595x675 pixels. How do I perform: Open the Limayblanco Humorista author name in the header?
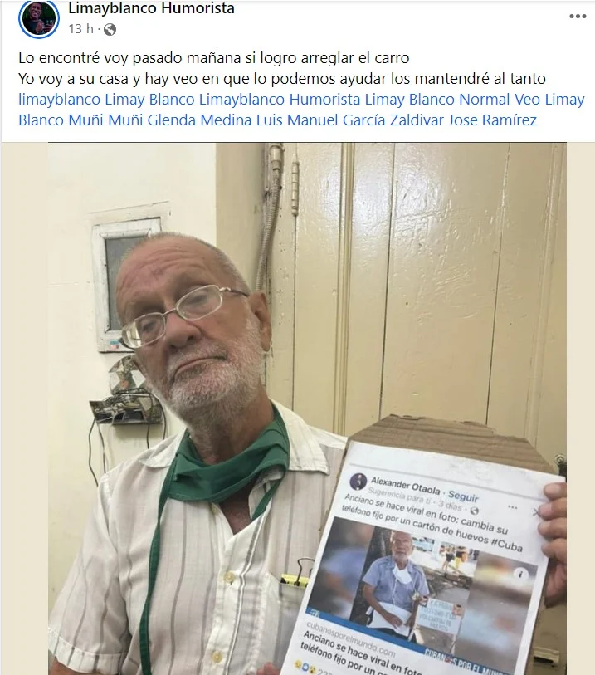pyautogui.click(x=151, y=8)
